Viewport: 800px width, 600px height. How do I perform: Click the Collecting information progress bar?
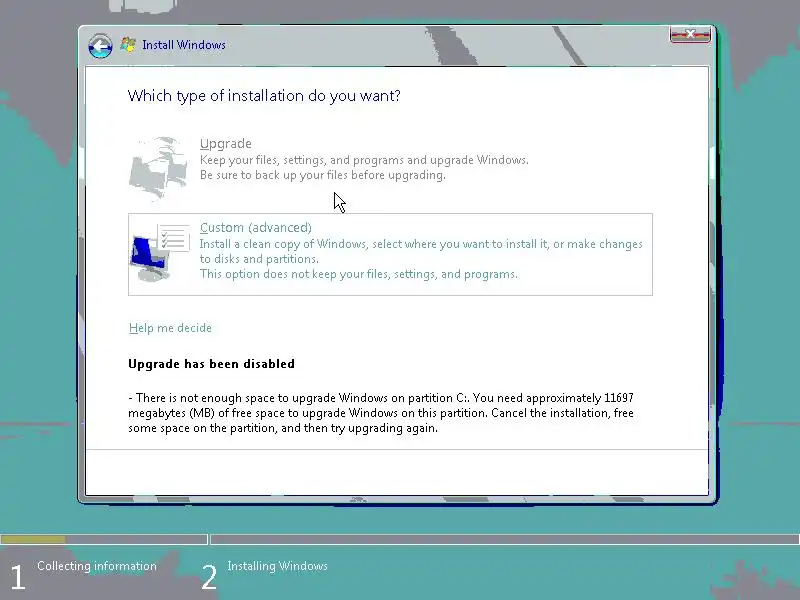coord(104,539)
